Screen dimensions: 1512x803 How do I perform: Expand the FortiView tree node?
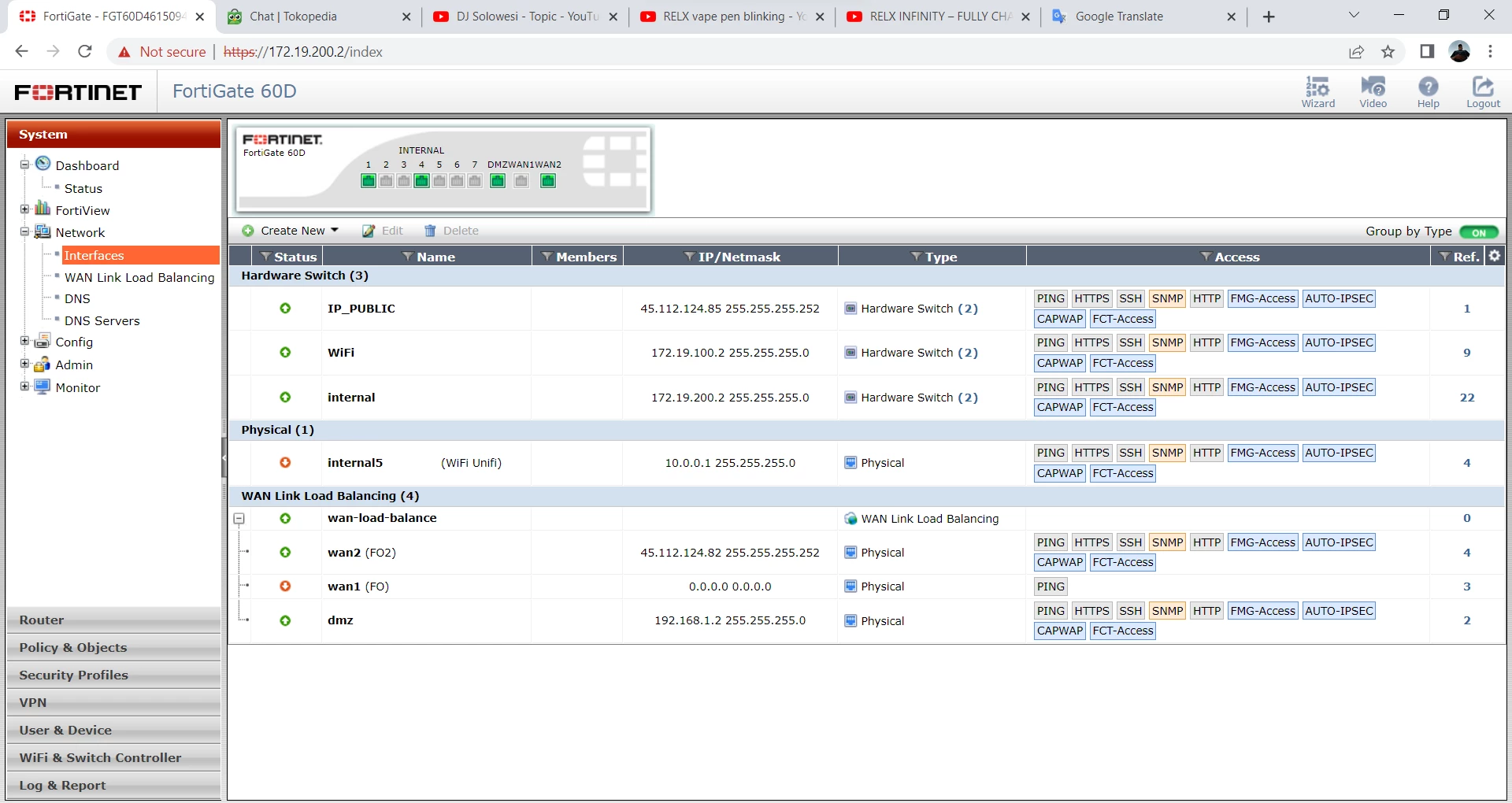click(x=24, y=209)
